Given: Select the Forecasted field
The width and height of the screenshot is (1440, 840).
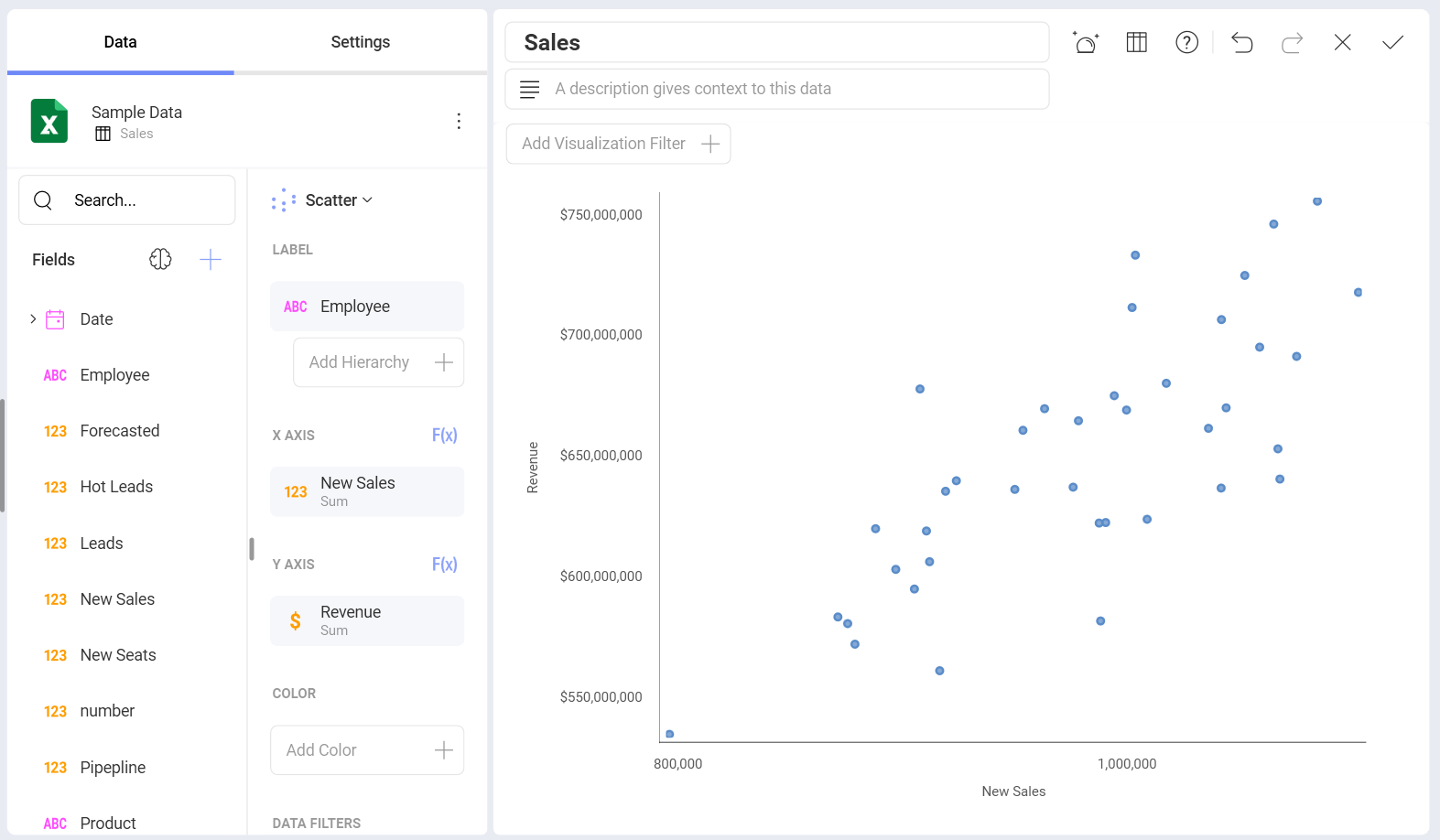Looking at the screenshot, I should coord(119,431).
